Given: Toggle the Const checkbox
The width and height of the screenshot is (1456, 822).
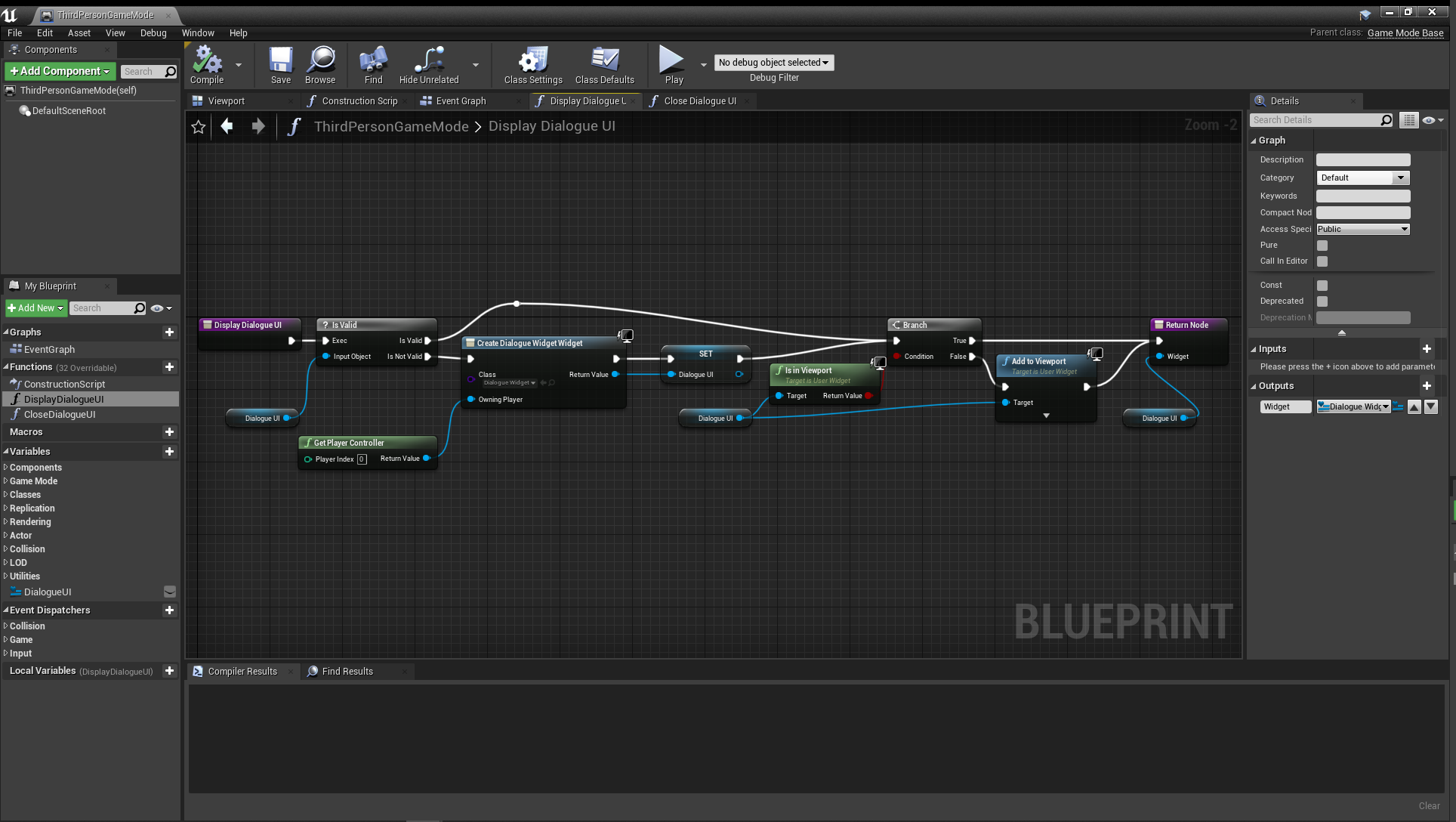Looking at the screenshot, I should click(1322, 286).
